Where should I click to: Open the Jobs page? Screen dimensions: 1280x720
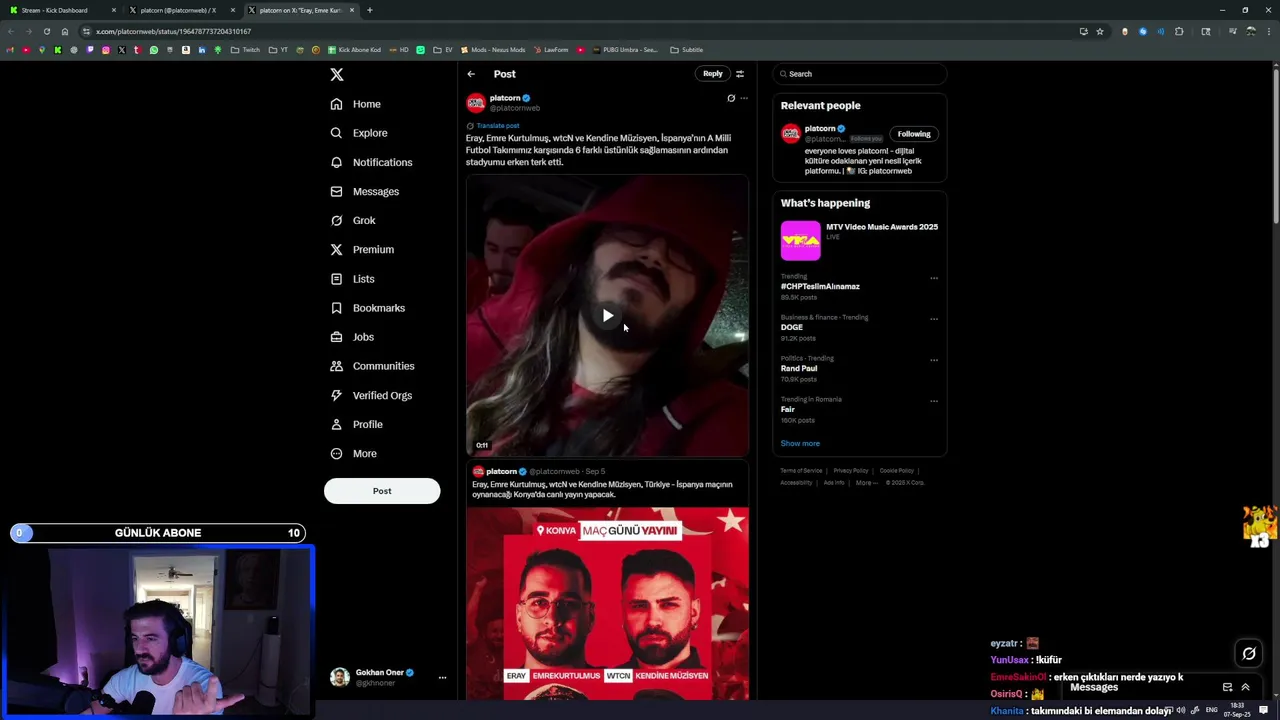tap(352, 337)
